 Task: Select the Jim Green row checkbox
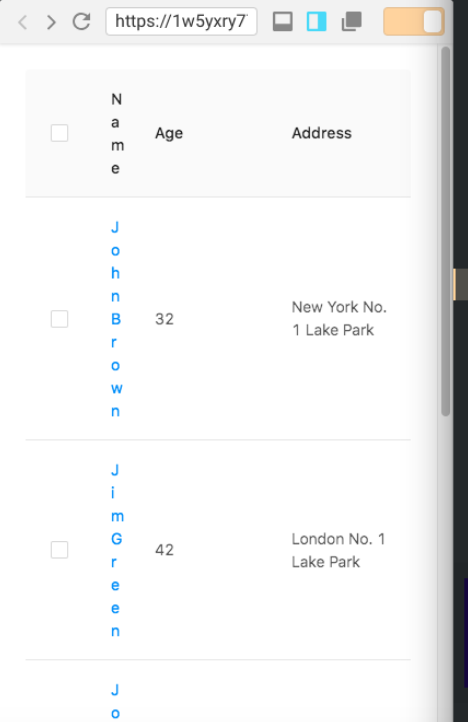[x=59, y=550]
